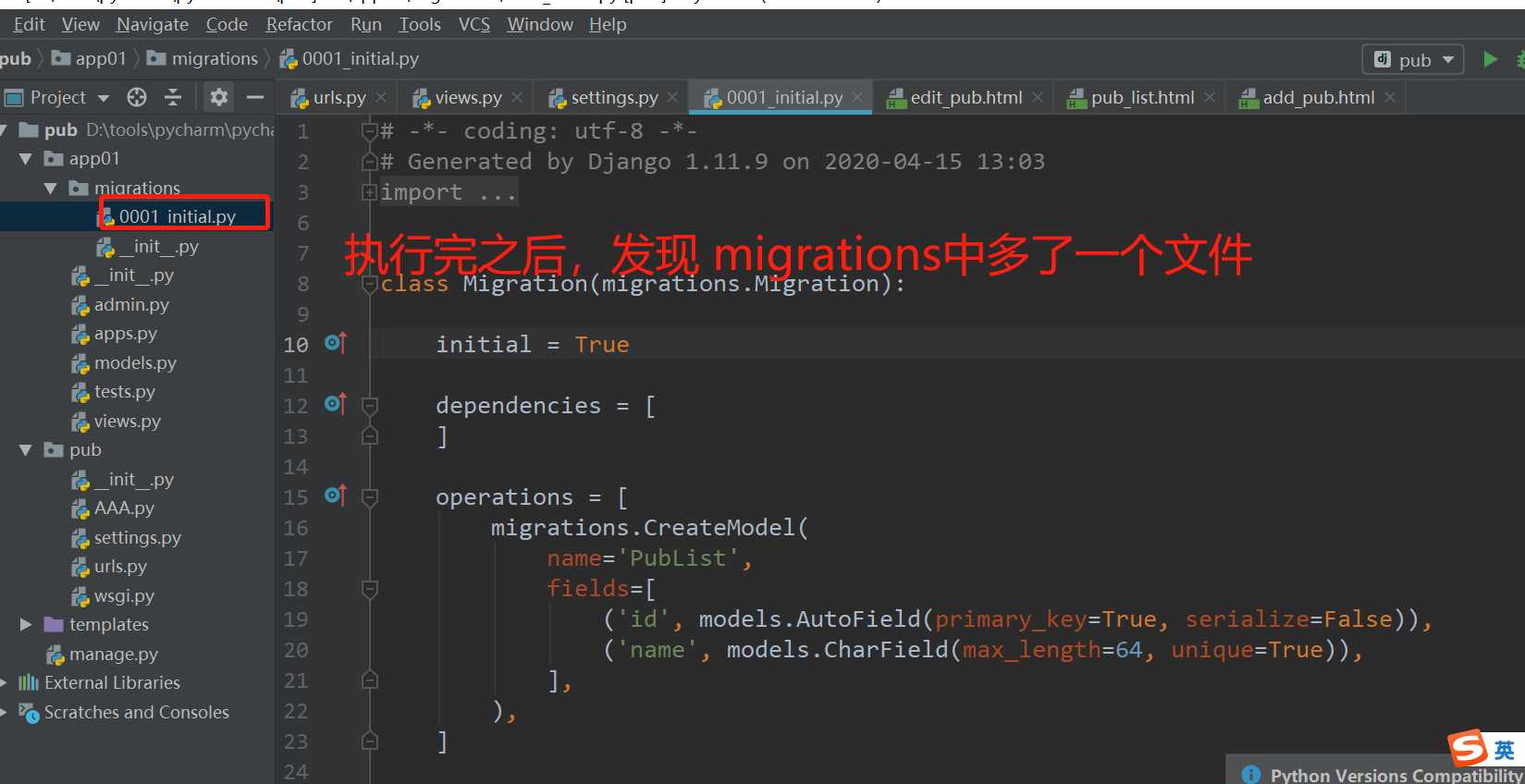
Task: Close the add_pub.html tab
Action: coord(1389,97)
